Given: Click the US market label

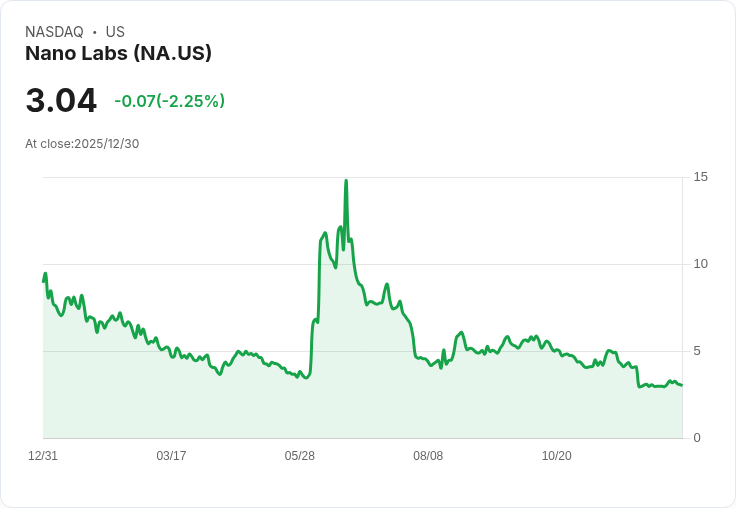Looking at the screenshot, I should (115, 32).
